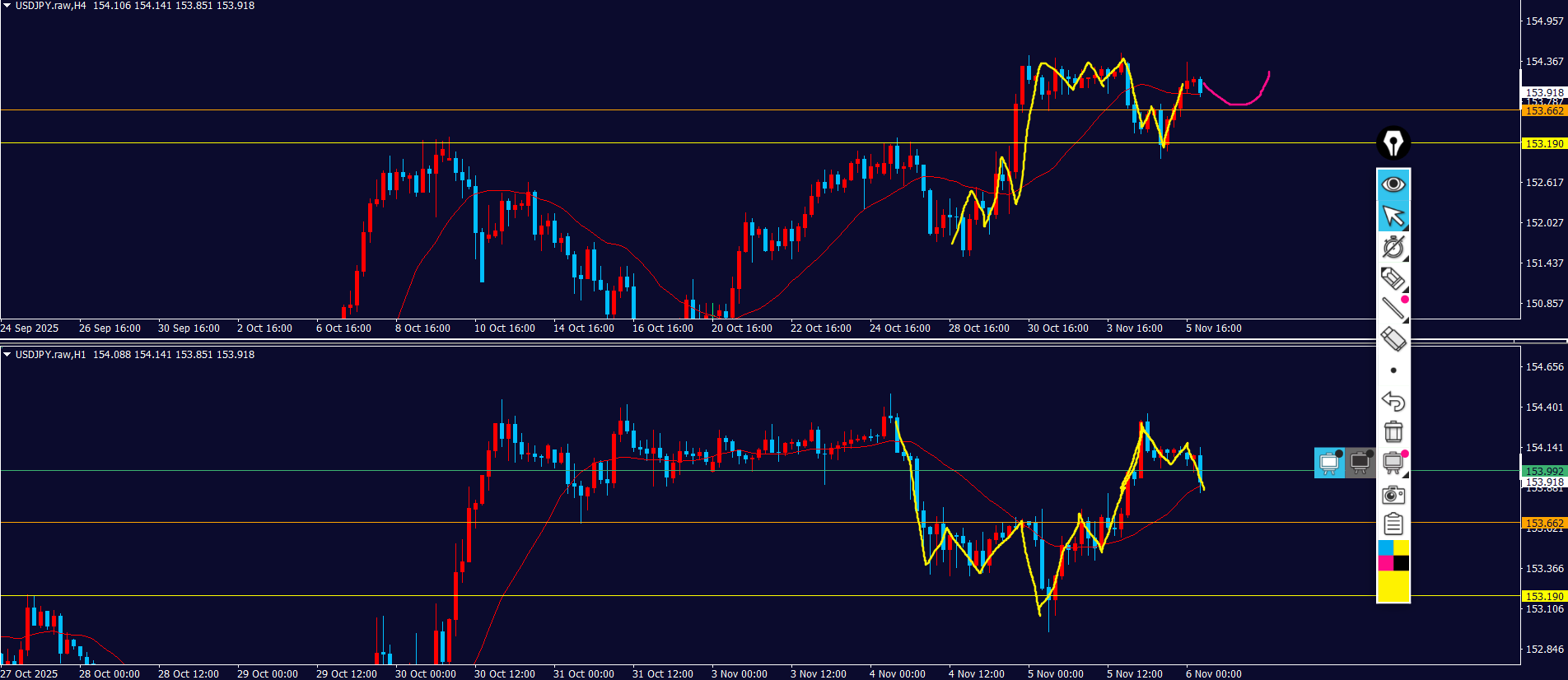Choose the line drawing tool
1568x680 pixels.
[1393, 308]
